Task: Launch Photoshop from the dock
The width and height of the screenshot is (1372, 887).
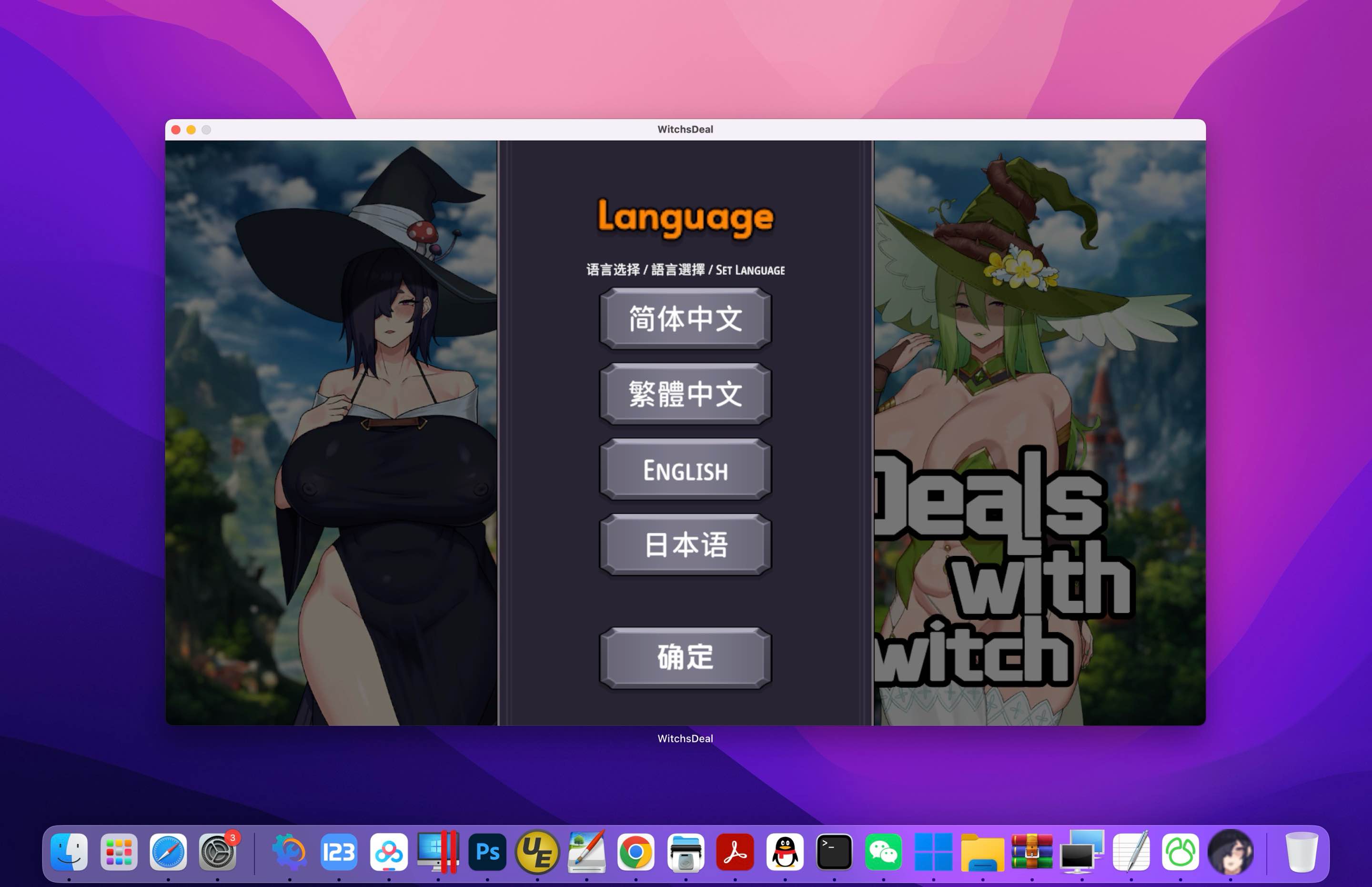Action: (487, 852)
